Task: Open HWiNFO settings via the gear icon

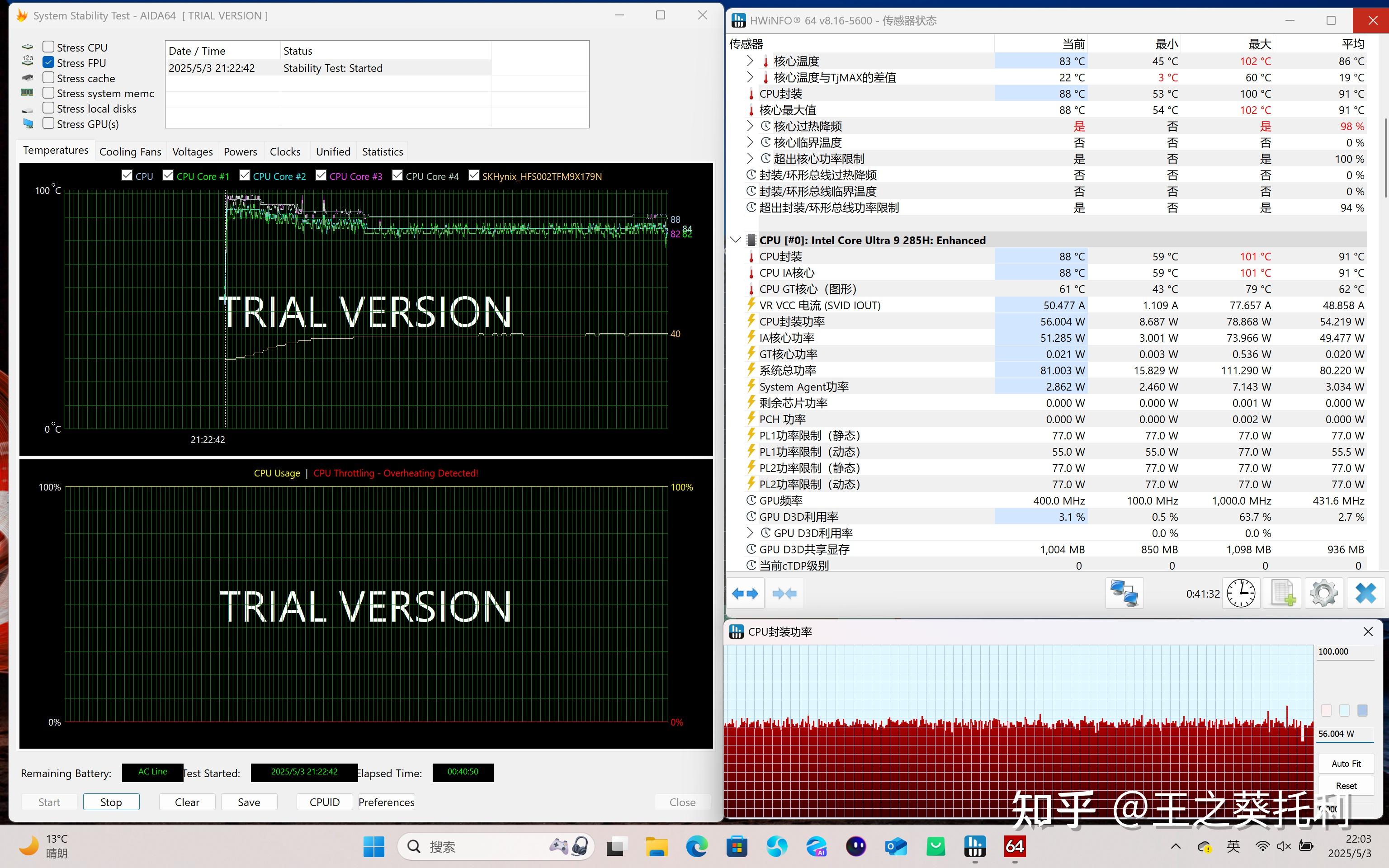Action: coord(1323,593)
